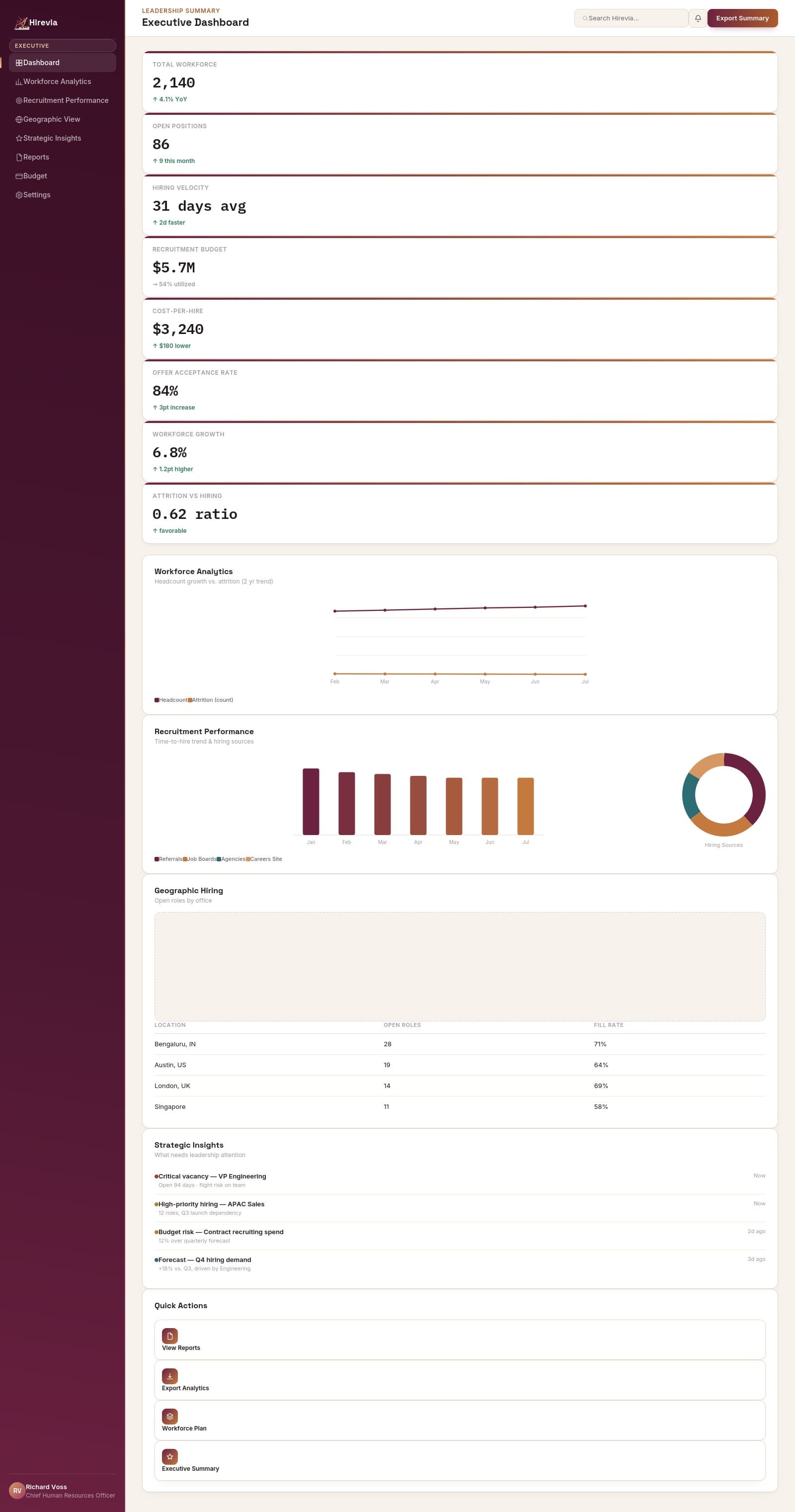795x1512 pixels.
Task: Click the Reports document icon in sidebar
Action: (19, 157)
